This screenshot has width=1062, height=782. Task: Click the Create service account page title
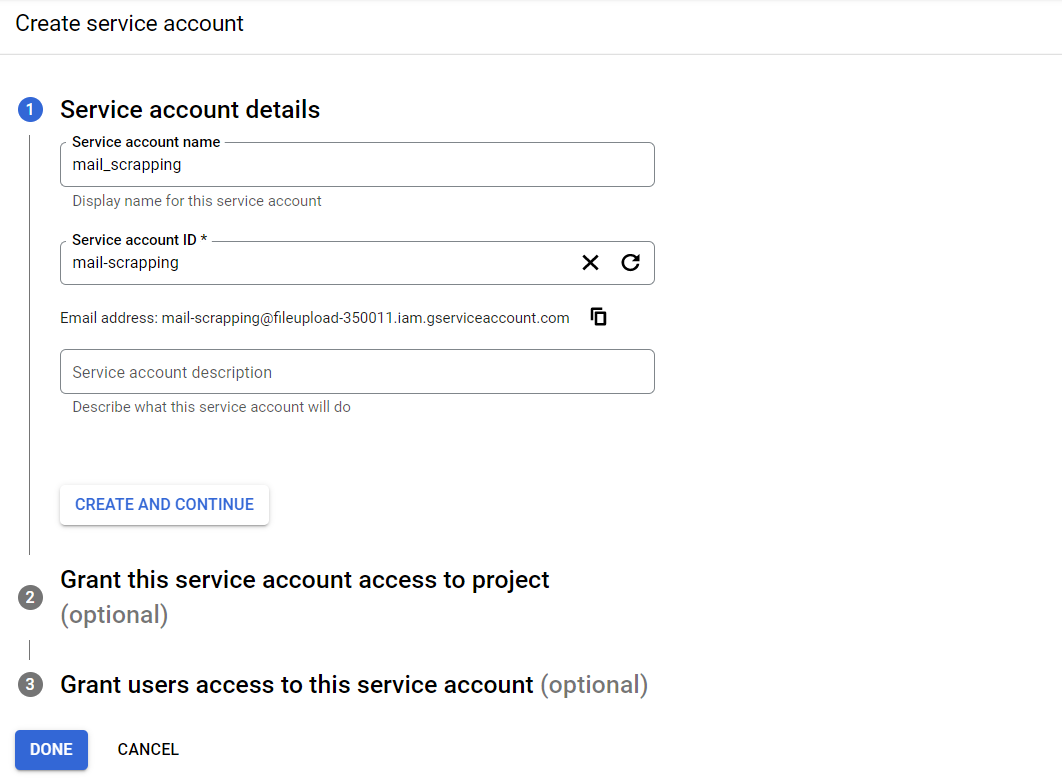(x=129, y=23)
